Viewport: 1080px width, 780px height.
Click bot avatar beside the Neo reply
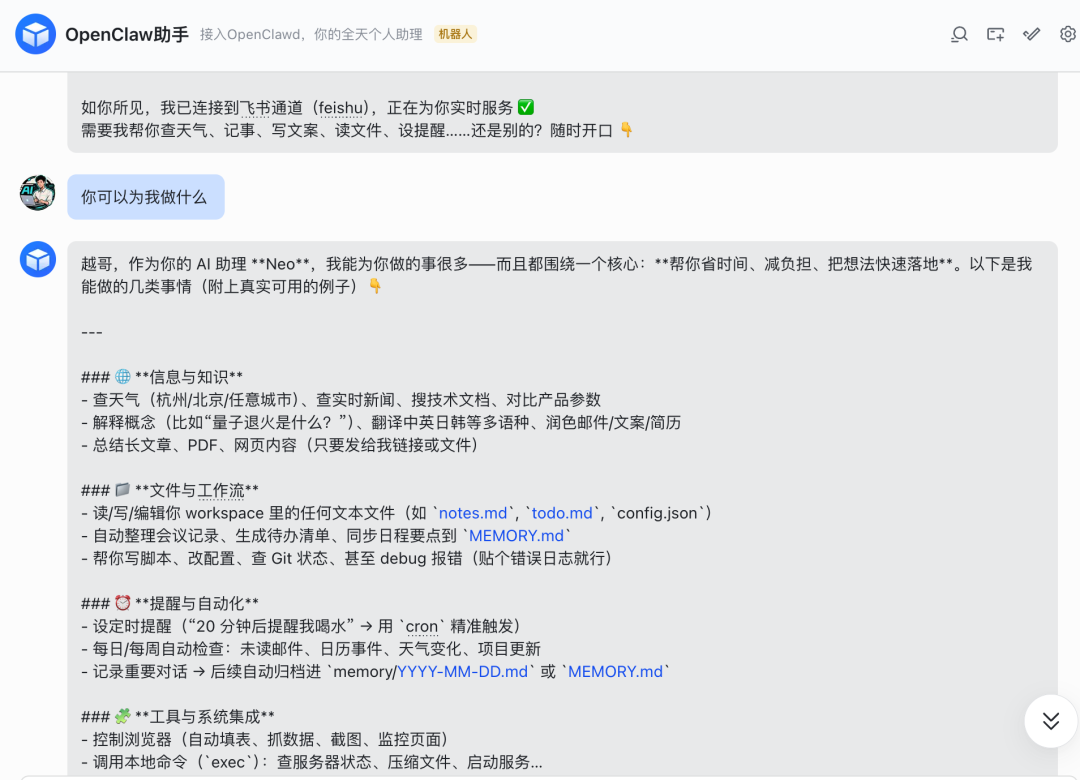[x=38, y=259]
